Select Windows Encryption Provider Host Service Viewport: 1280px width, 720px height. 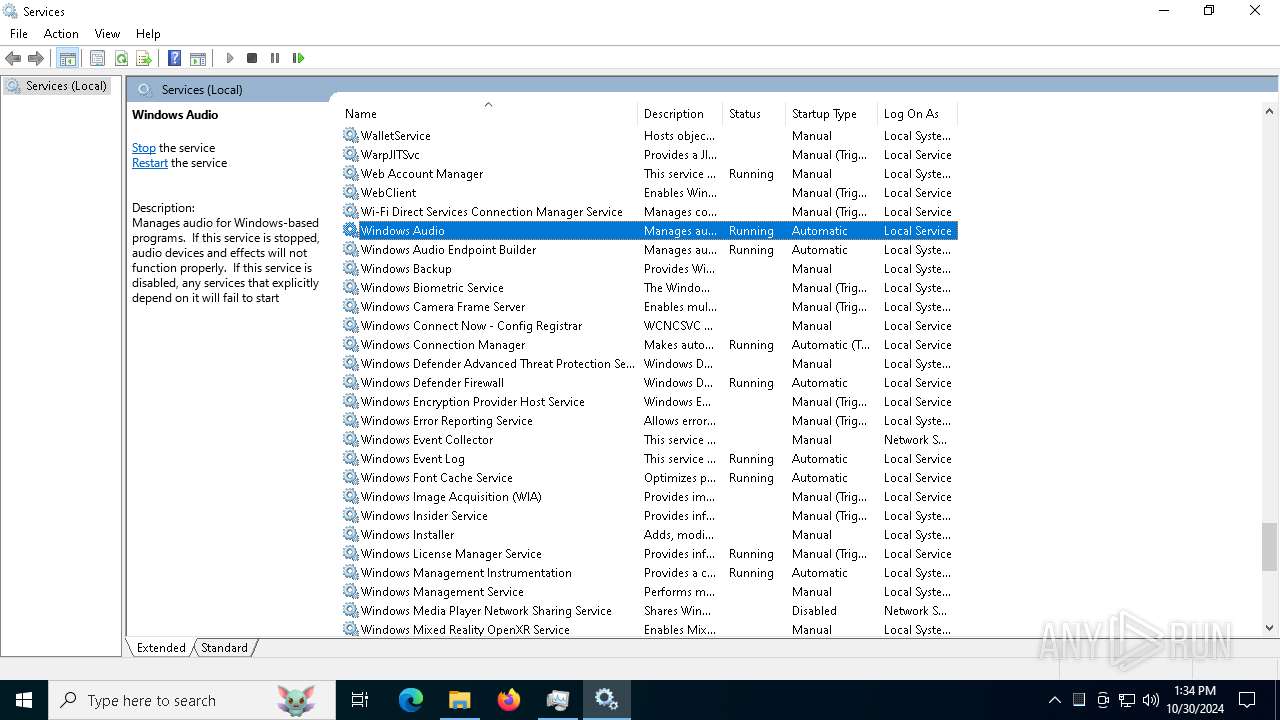coord(649,402)
